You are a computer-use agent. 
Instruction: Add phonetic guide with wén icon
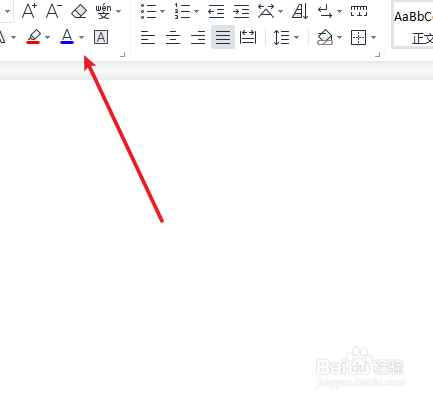pyautogui.click(x=103, y=11)
